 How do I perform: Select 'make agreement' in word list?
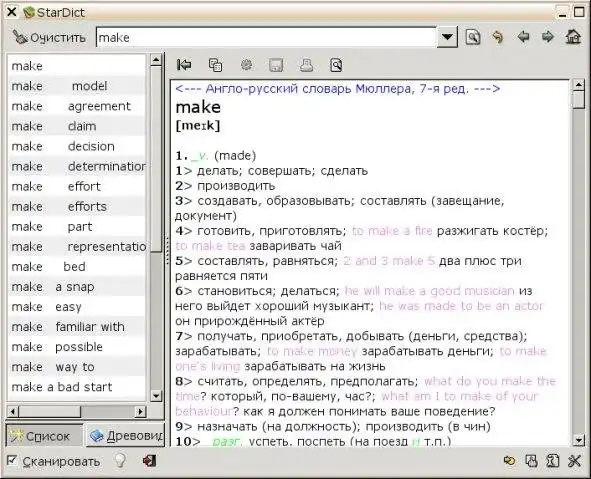click(77, 106)
